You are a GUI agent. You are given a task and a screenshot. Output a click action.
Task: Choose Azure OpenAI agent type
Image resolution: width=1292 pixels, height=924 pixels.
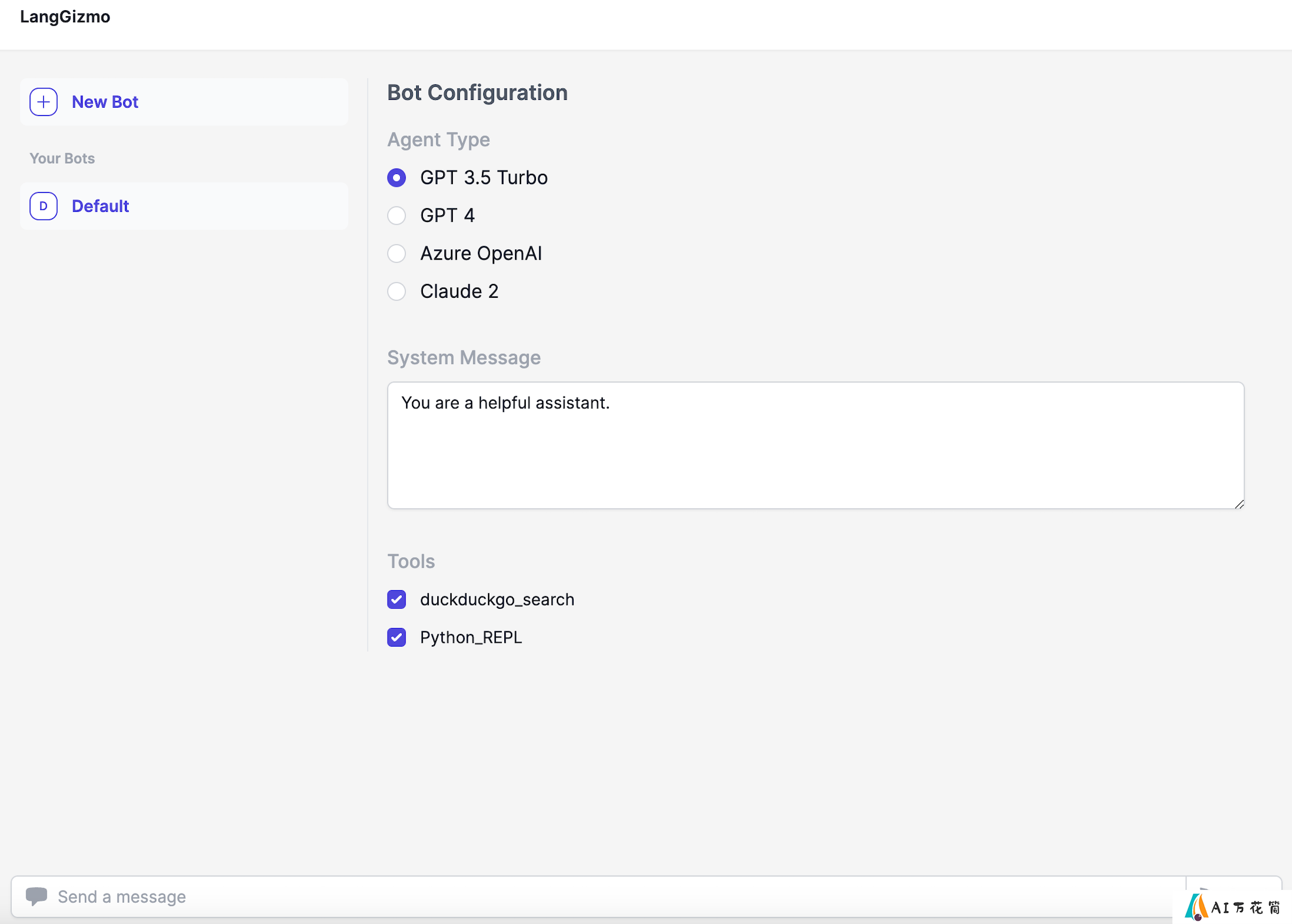pos(397,254)
